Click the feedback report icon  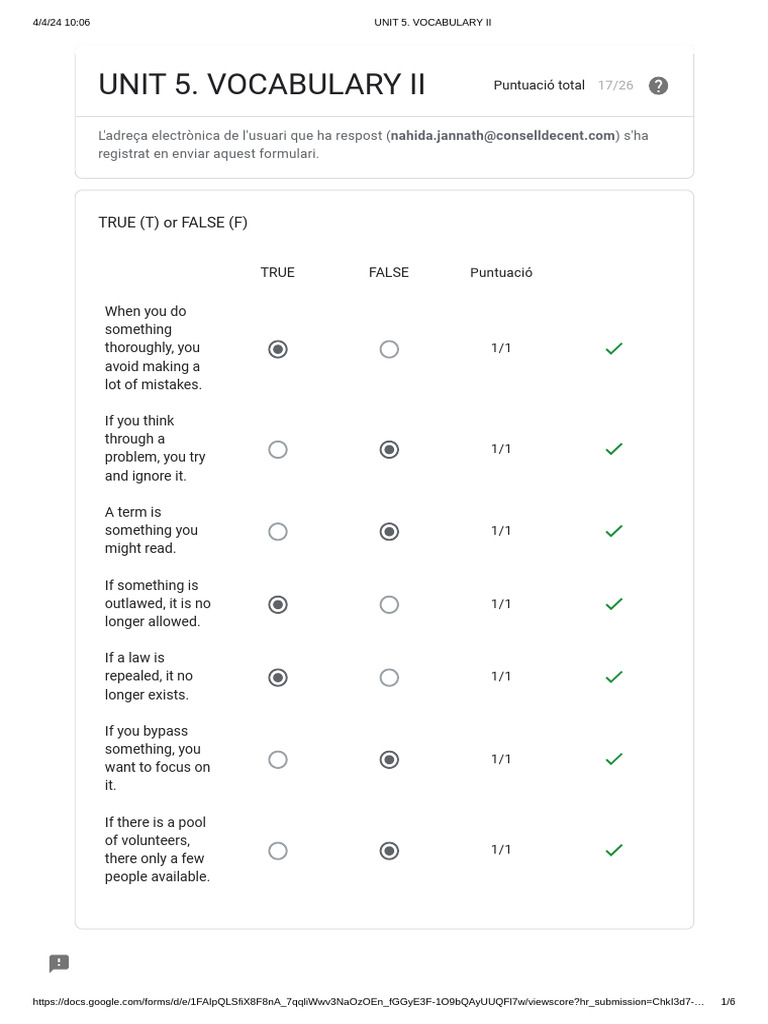[59, 963]
